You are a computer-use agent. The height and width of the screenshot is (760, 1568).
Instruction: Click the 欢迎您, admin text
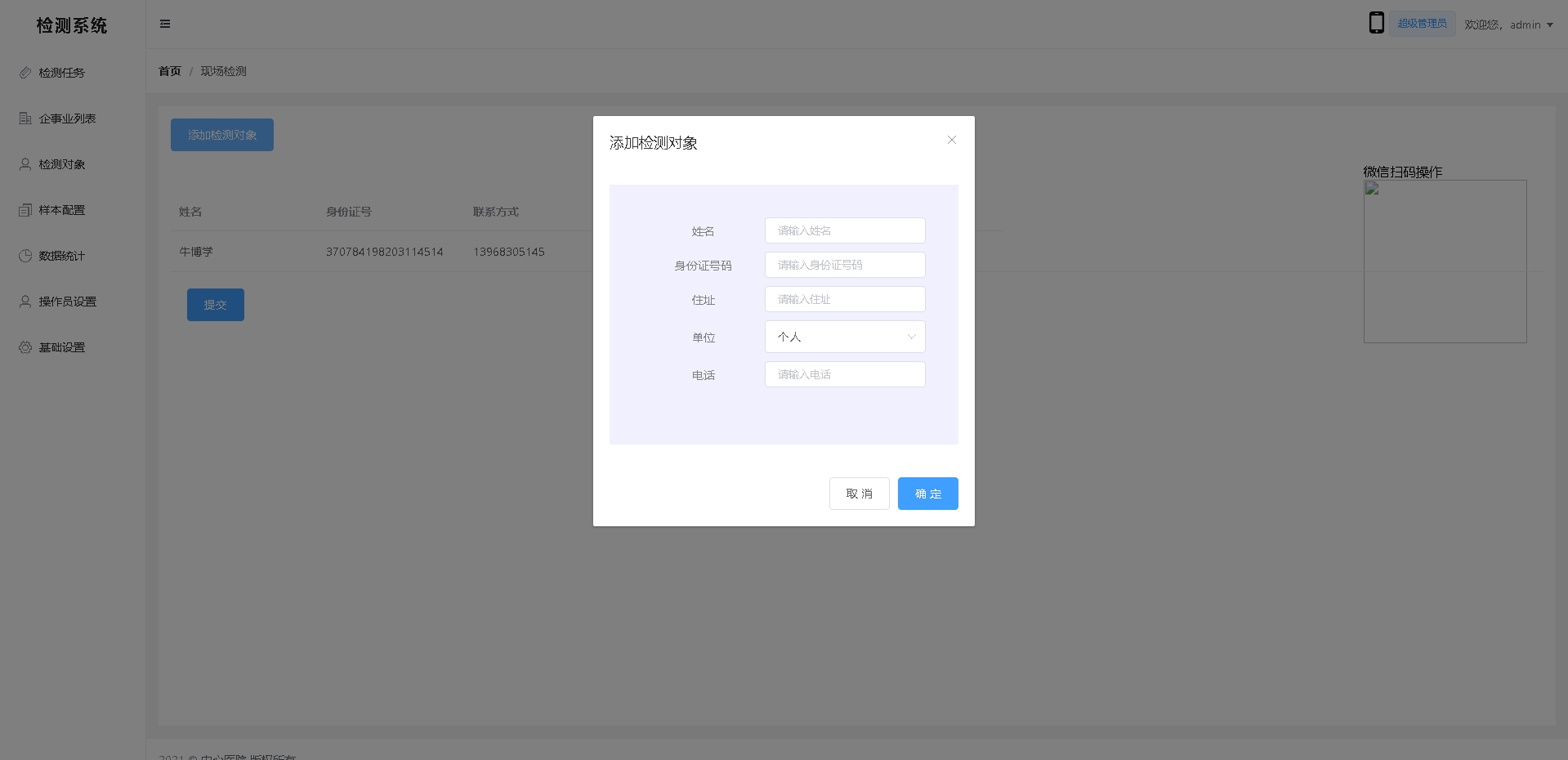click(x=1503, y=25)
